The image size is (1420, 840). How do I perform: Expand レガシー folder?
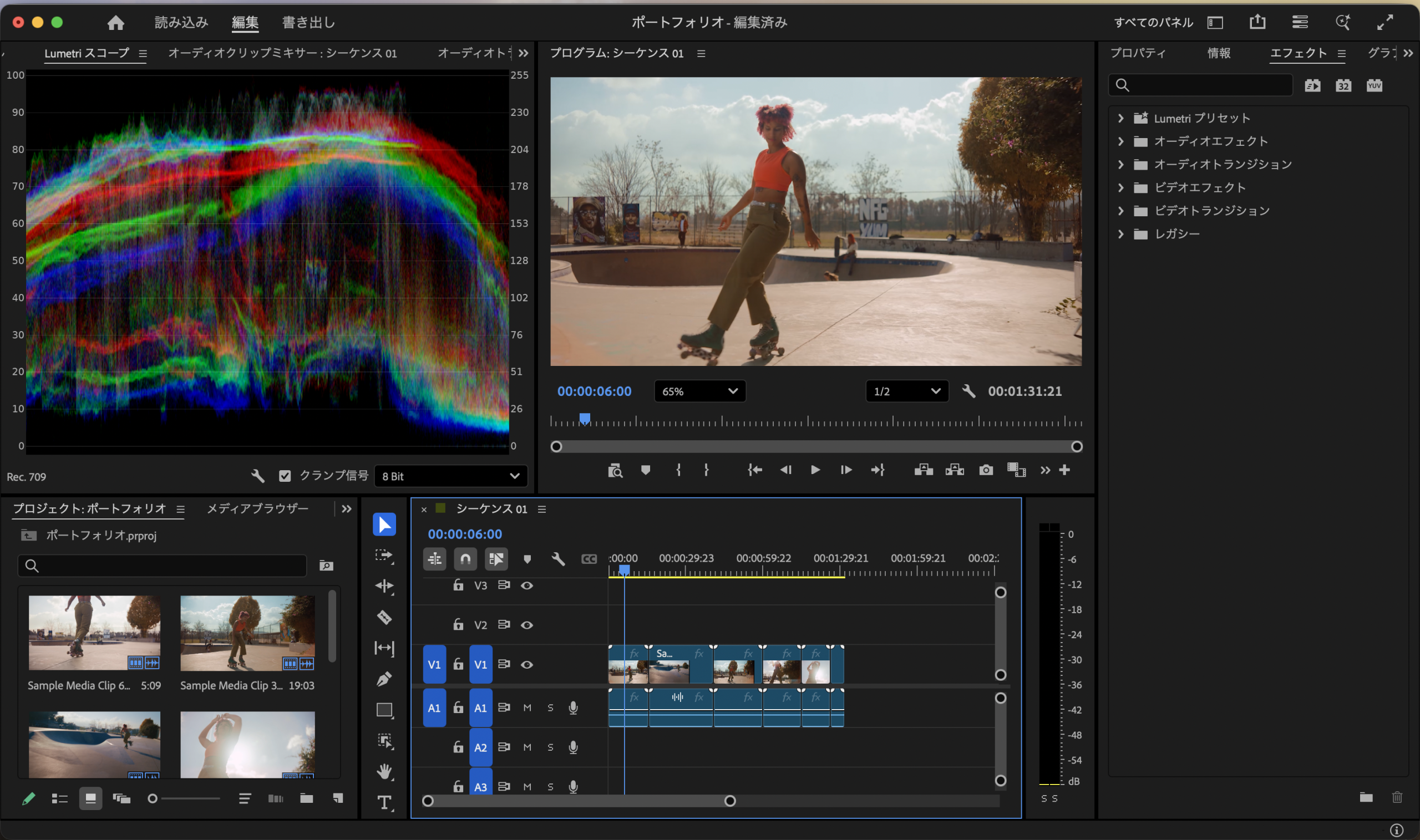1120,234
